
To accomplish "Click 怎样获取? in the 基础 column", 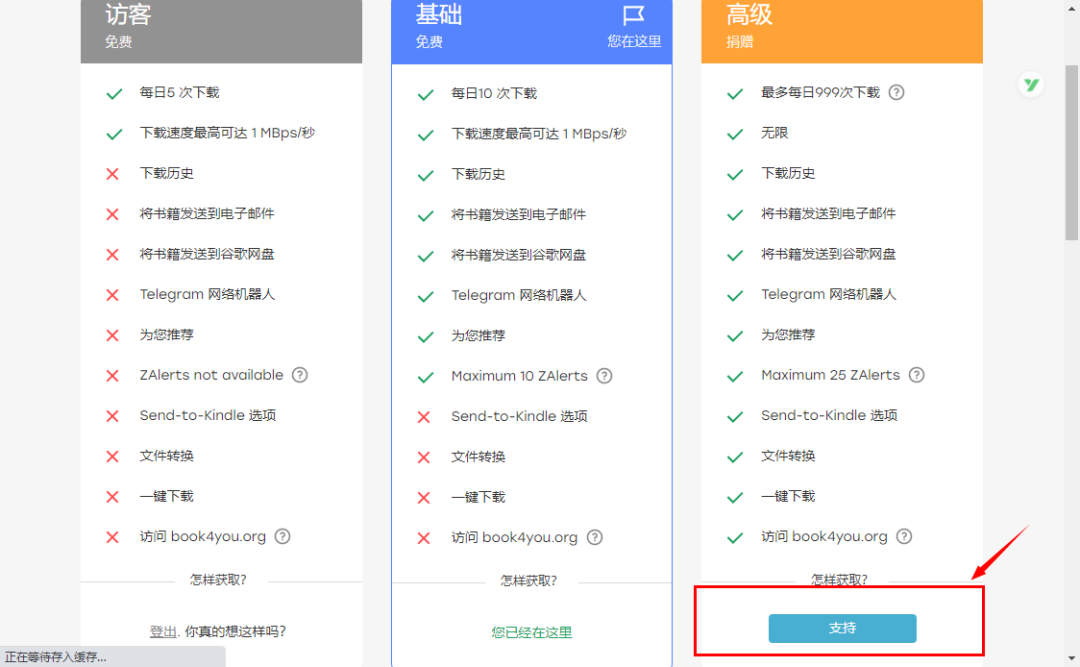I will [529, 581].
